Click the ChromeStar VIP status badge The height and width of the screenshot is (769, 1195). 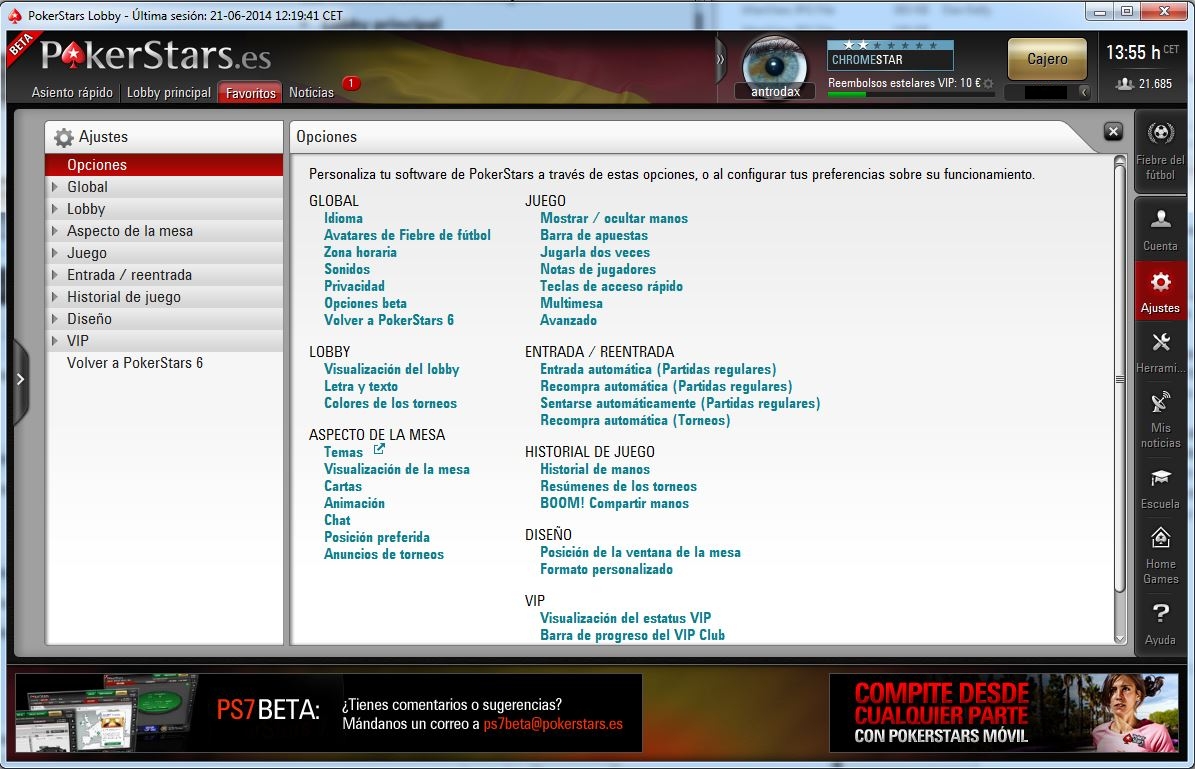click(889, 55)
